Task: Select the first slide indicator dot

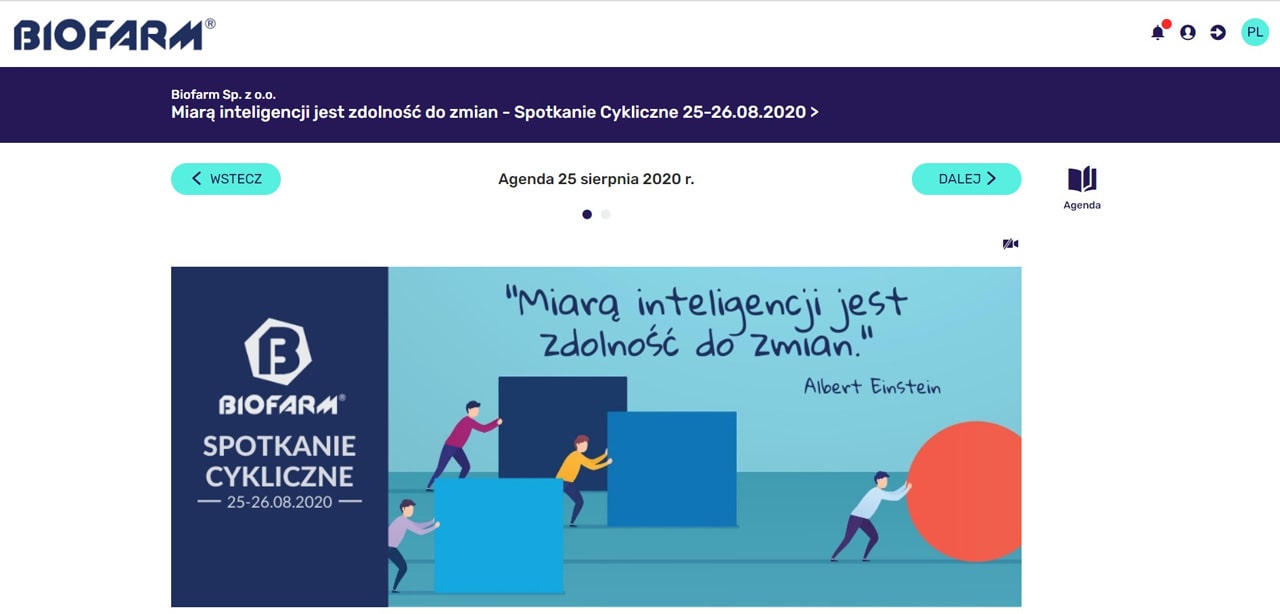Action: [587, 214]
